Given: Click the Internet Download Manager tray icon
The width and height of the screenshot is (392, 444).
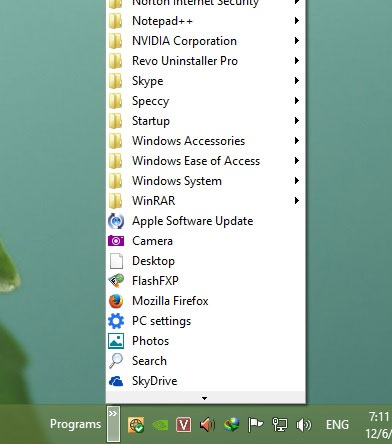Looking at the screenshot, I should click(x=231, y=425).
